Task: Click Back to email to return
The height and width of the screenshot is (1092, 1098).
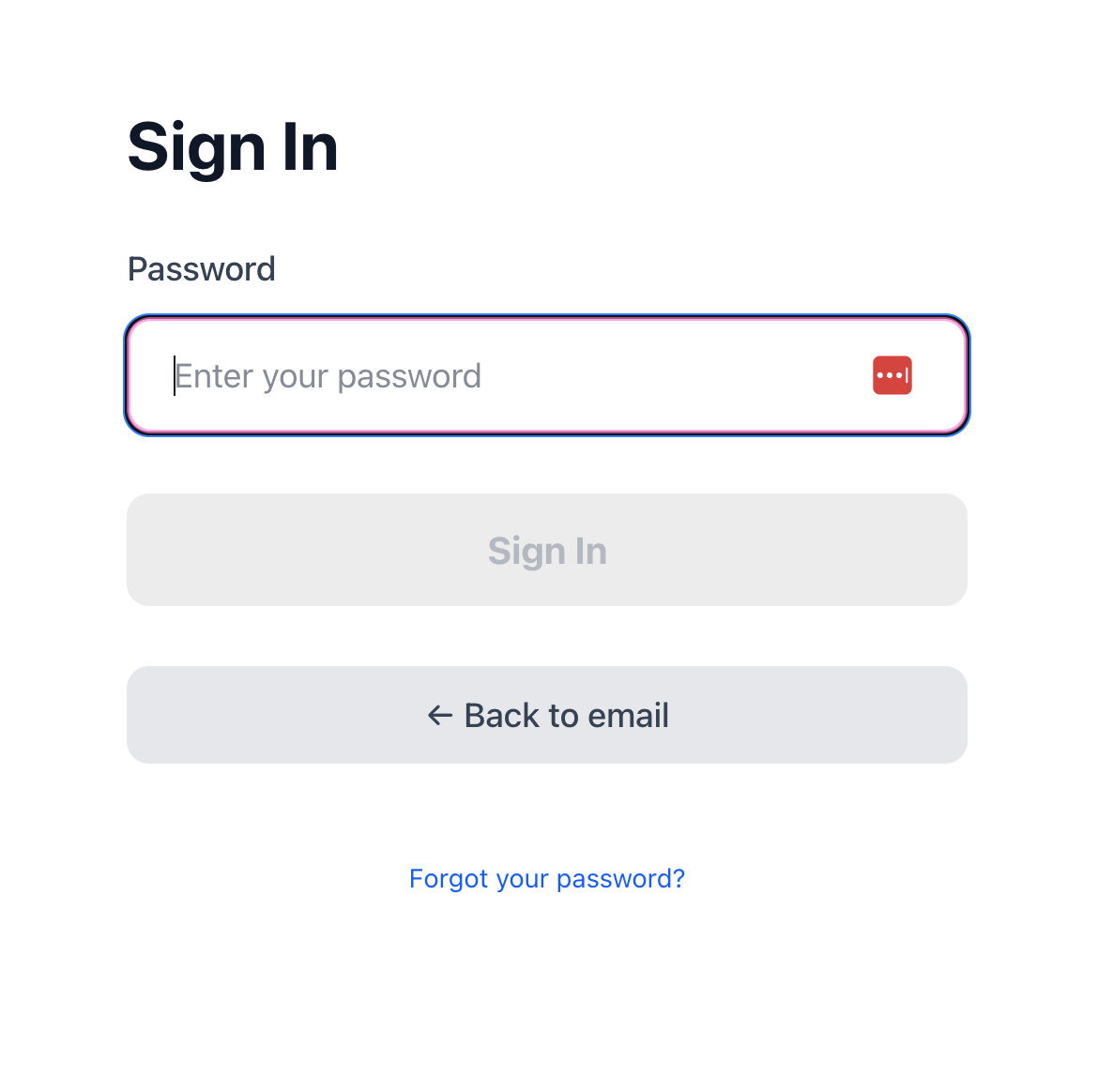Action: click(547, 715)
